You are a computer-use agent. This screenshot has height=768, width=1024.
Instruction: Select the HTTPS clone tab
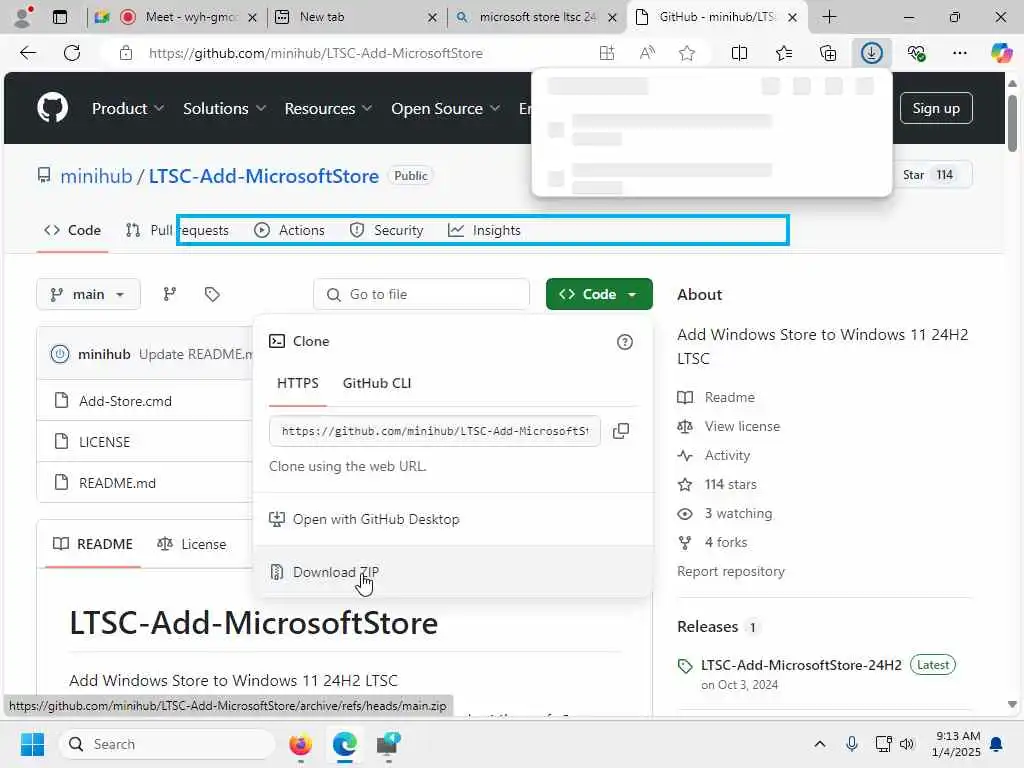pyautogui.click(x=298, y=383)
